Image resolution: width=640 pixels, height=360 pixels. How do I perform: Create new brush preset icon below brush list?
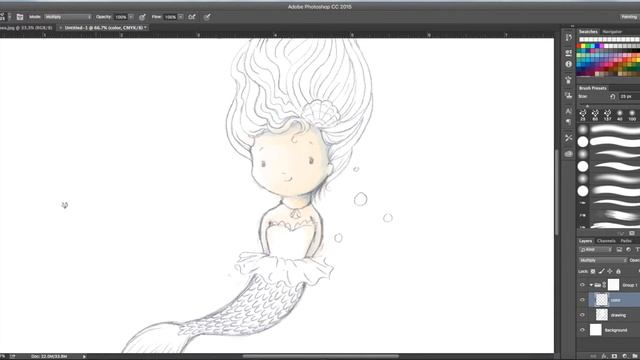click(x=632, y=233)
